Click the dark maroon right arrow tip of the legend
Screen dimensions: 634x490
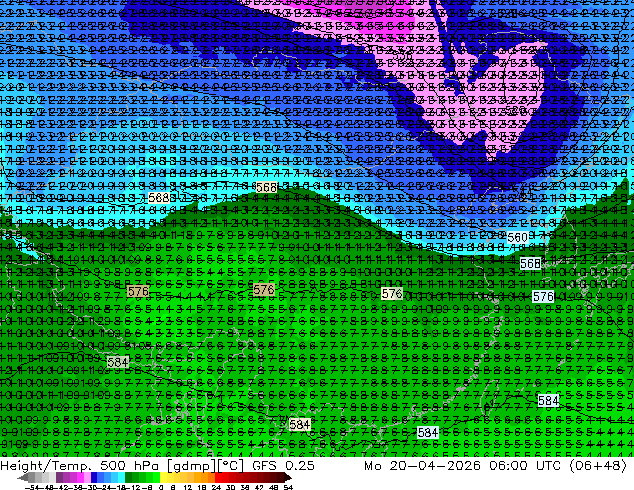288,478
